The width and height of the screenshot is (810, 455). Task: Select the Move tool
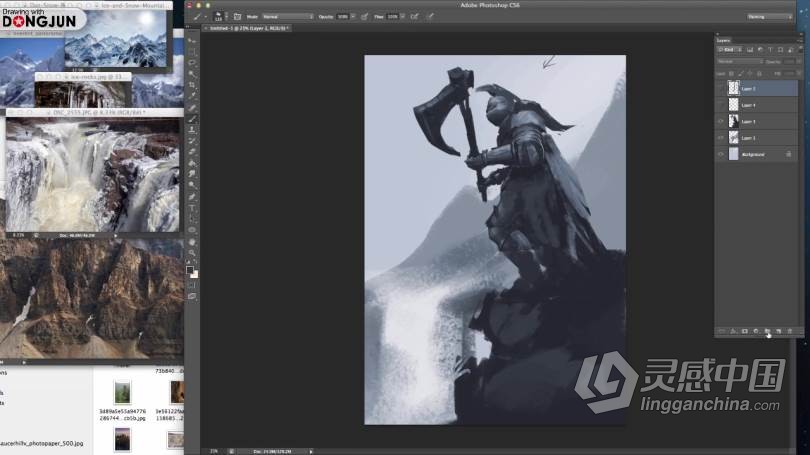[192, 40]
